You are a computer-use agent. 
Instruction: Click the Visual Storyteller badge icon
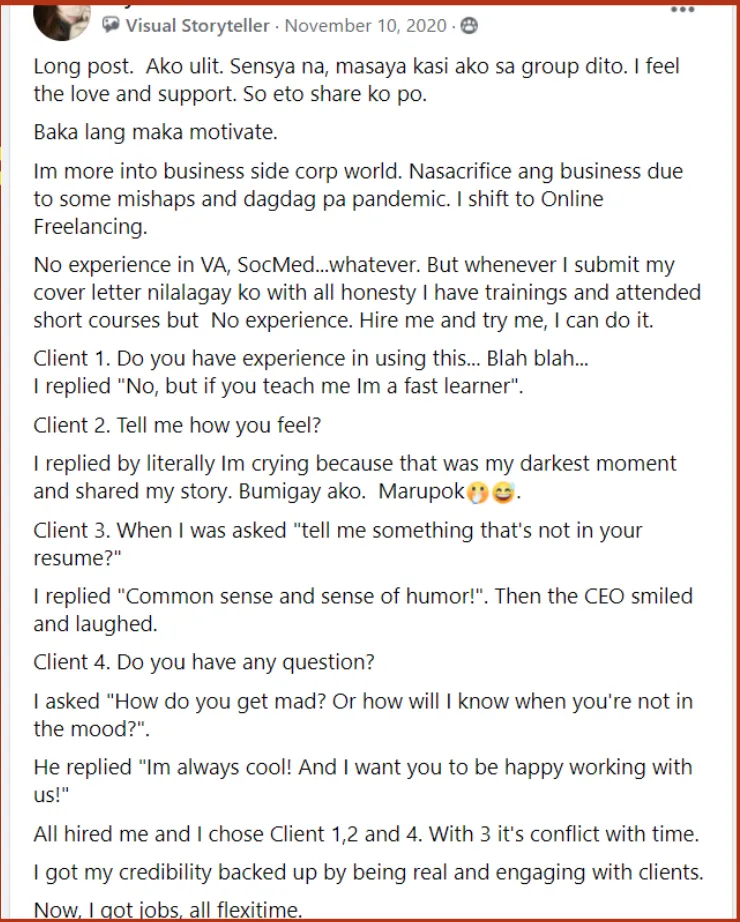(x=111, y=25)
